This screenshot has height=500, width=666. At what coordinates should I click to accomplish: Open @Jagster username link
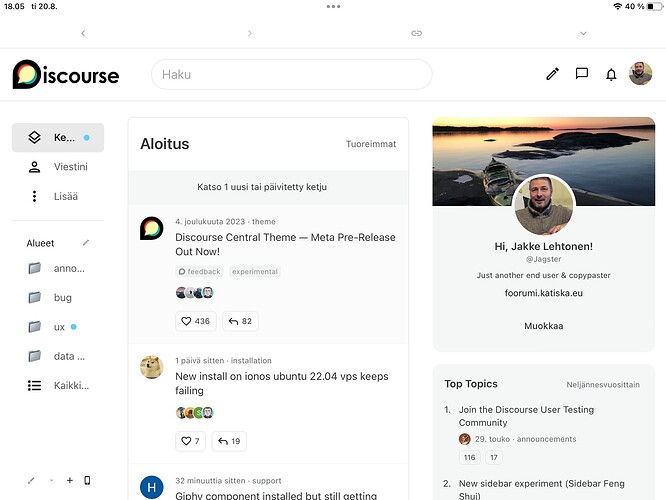click(544, 259)
